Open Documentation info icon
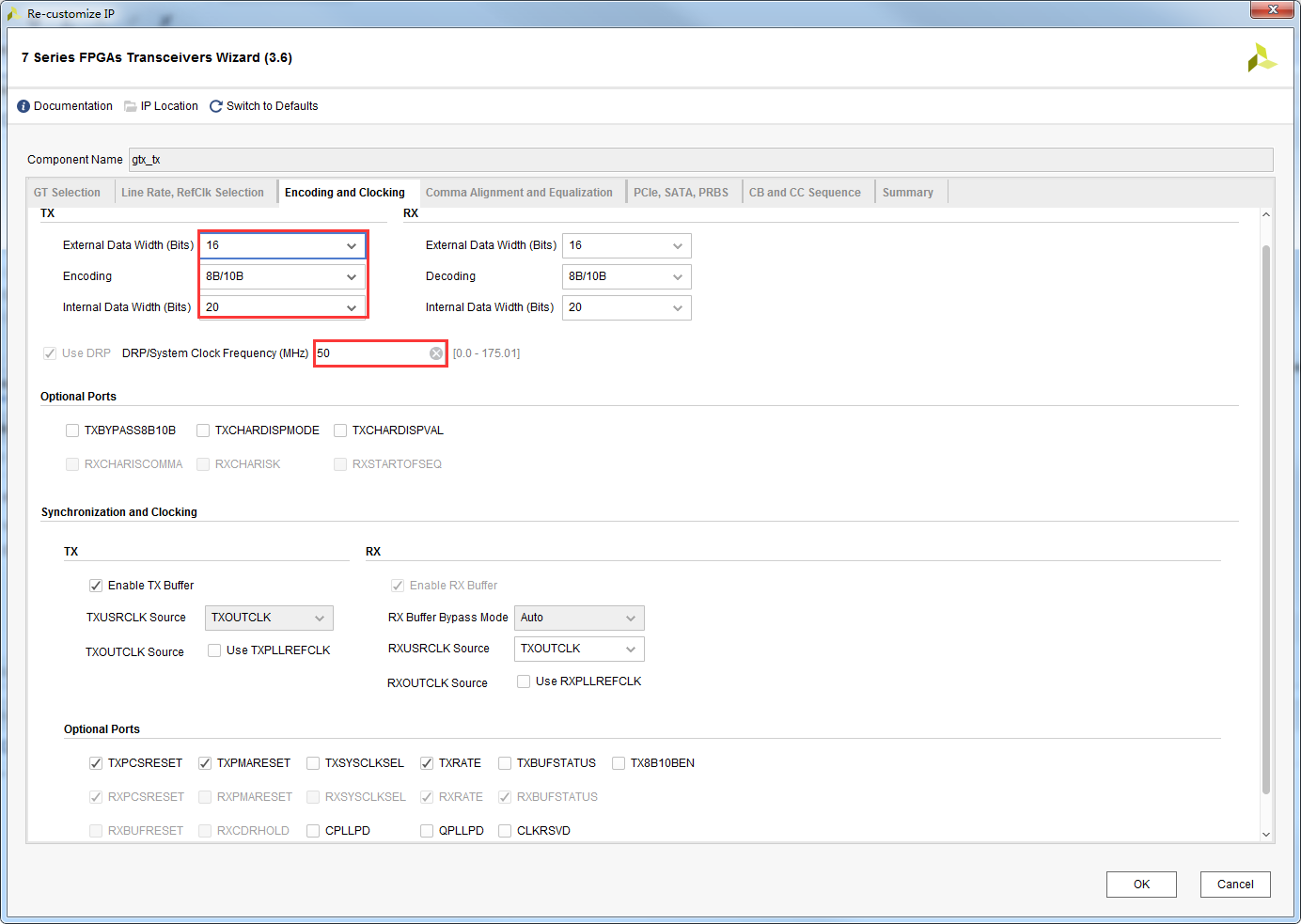This screenshot has height=924, width=1301. point(24,106)
